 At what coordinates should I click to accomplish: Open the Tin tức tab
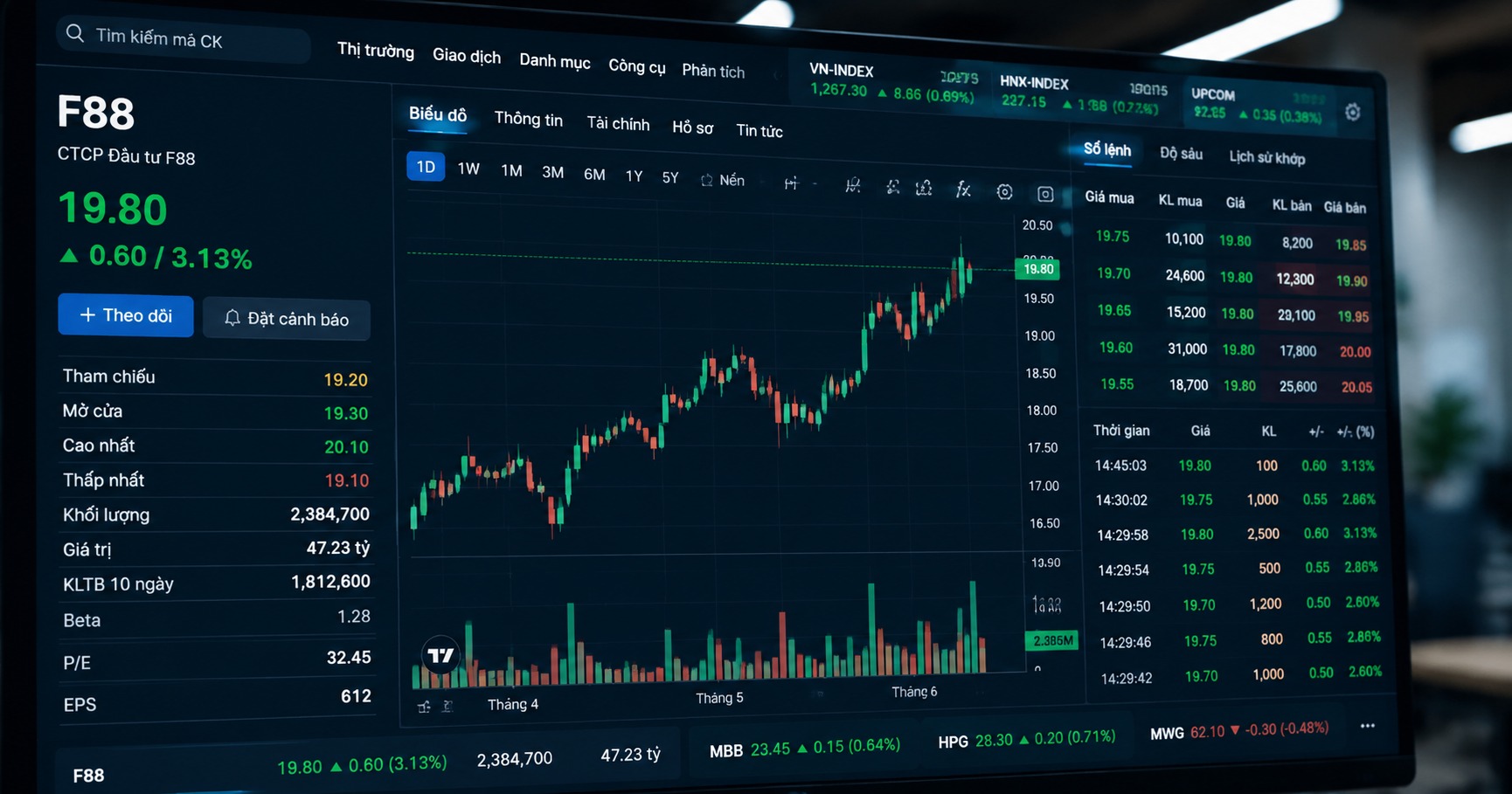click(759, 130)
